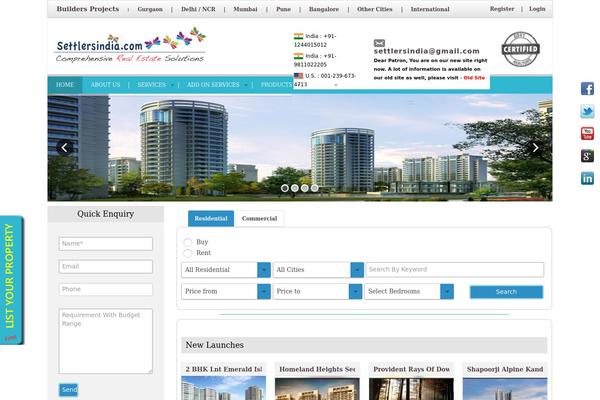Screen dimensions: 600x400
Task: Open the YouTube social icon
Action: point(587,134)
